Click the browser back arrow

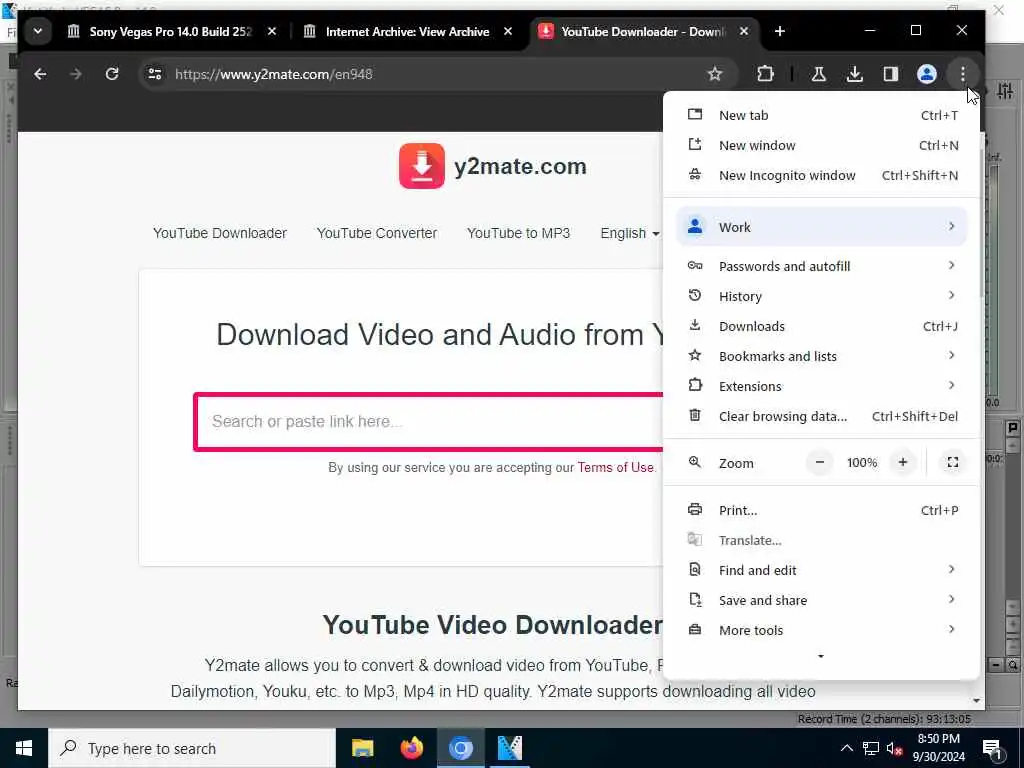coord(40,74)
